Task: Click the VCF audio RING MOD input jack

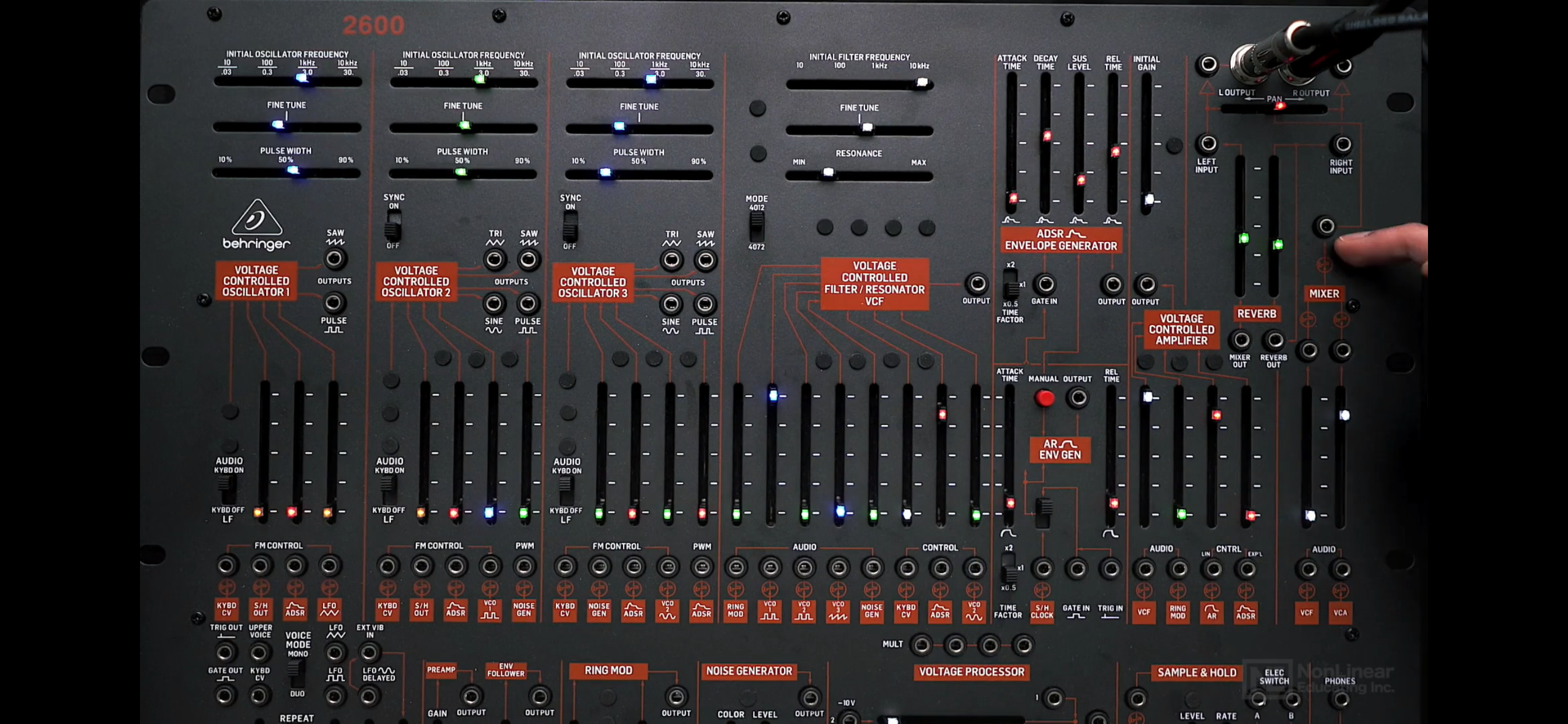Action: [x=736, y=568]
